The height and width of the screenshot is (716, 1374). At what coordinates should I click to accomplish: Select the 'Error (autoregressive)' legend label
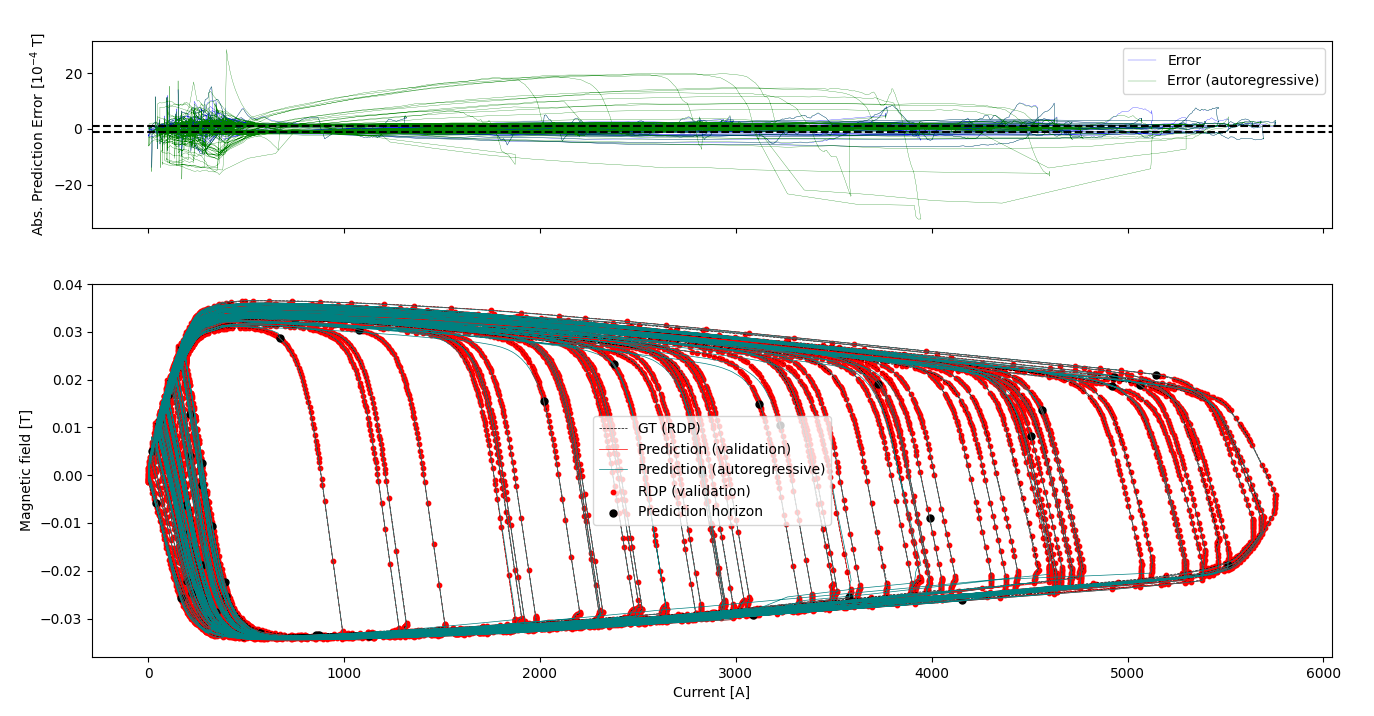tap(1243, 81)
